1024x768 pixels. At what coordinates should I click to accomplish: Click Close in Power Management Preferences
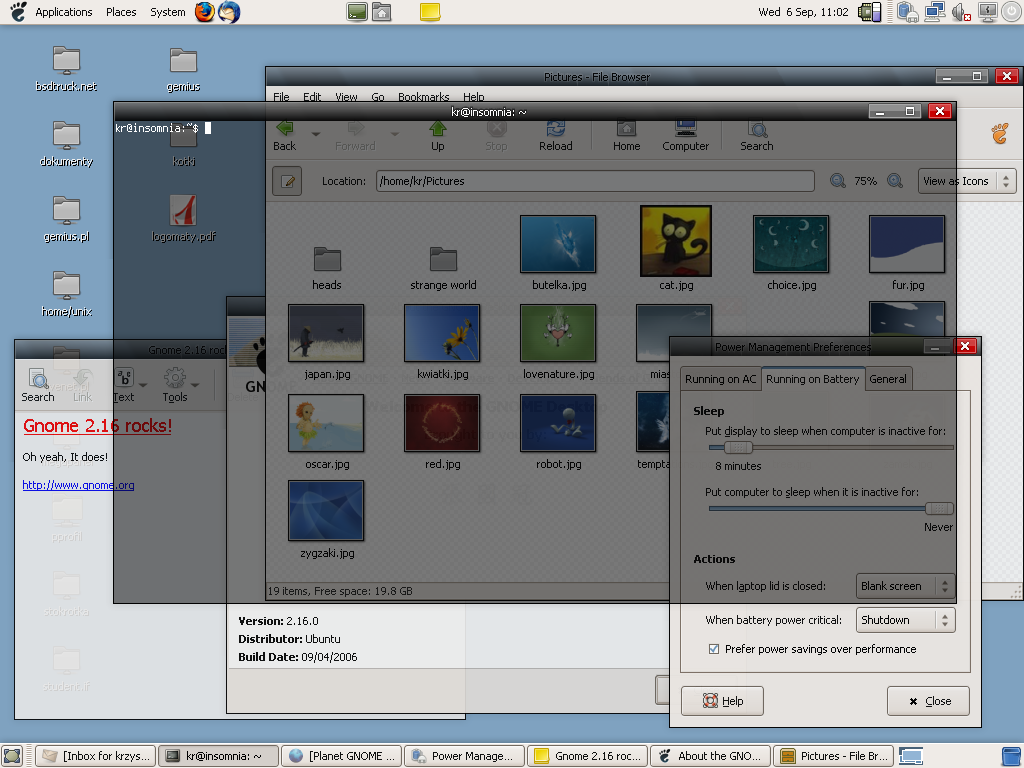(x=928, y=701)
